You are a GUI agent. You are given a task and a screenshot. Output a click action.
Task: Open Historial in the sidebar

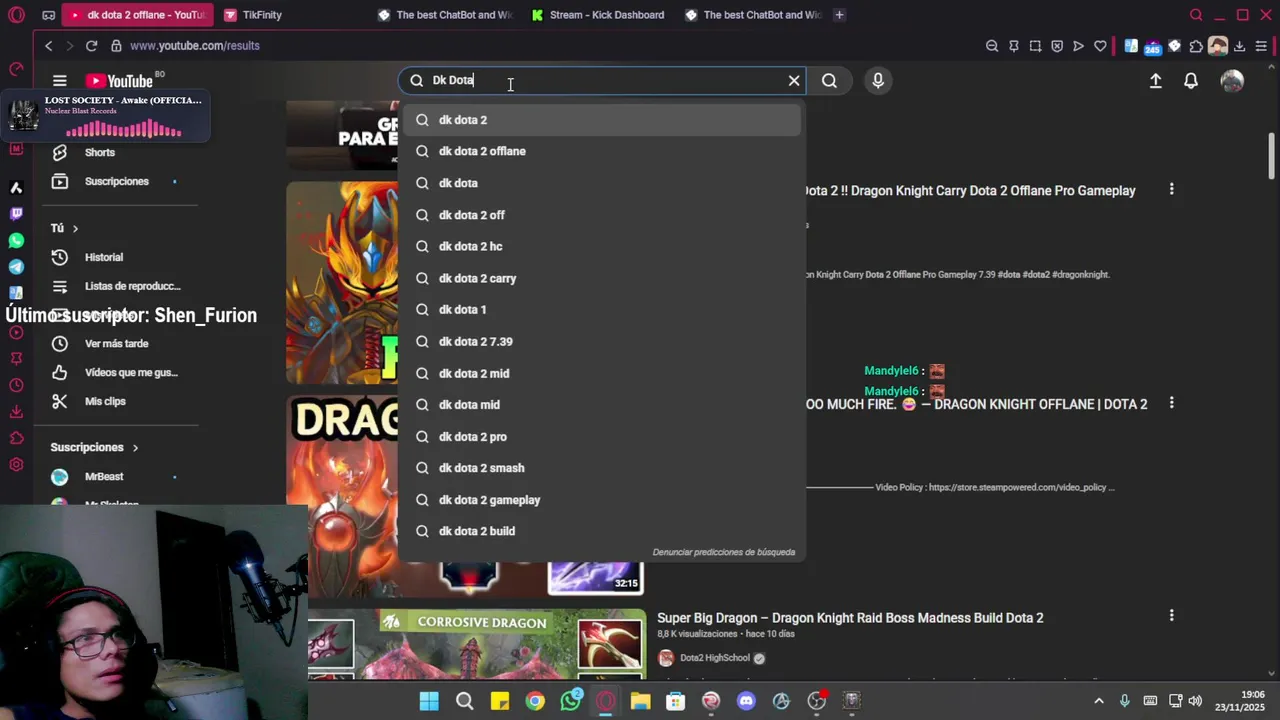tap(104, 257)
